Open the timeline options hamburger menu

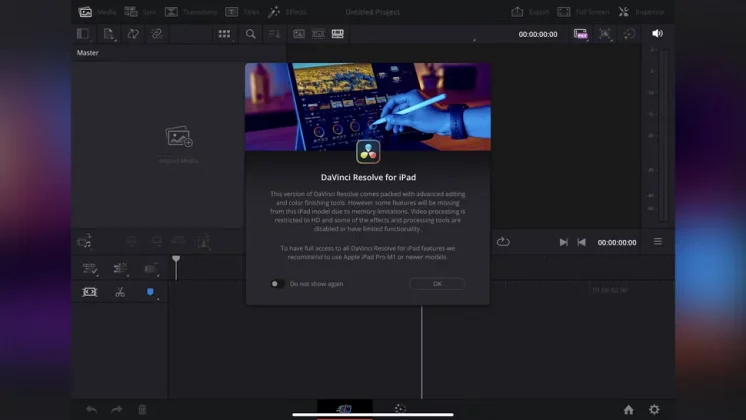(658, 242)
